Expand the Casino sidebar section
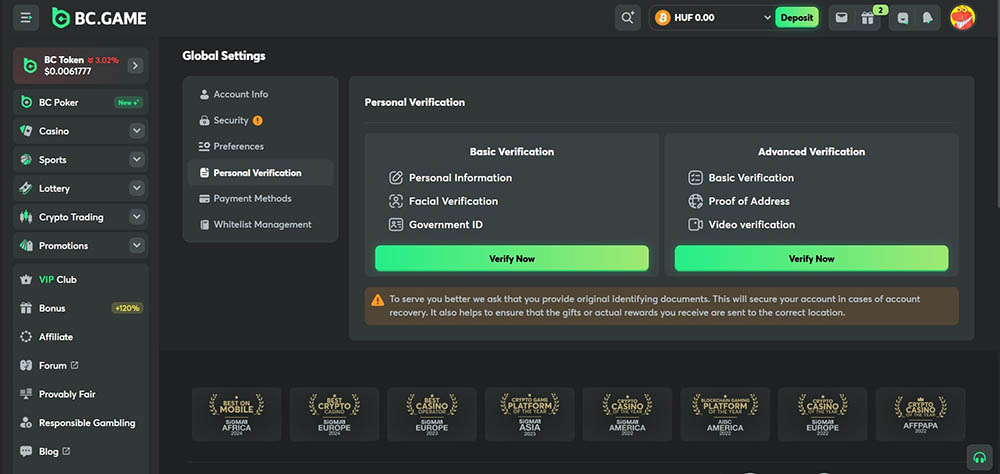This screenshot has width=1000, height=474. coord(136,131)
